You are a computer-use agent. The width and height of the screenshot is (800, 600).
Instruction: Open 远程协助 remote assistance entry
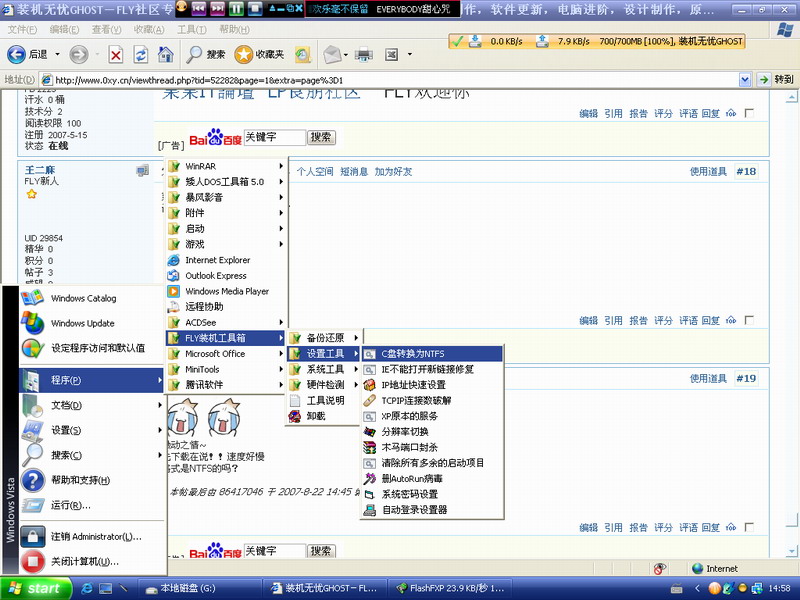point(226,307)
